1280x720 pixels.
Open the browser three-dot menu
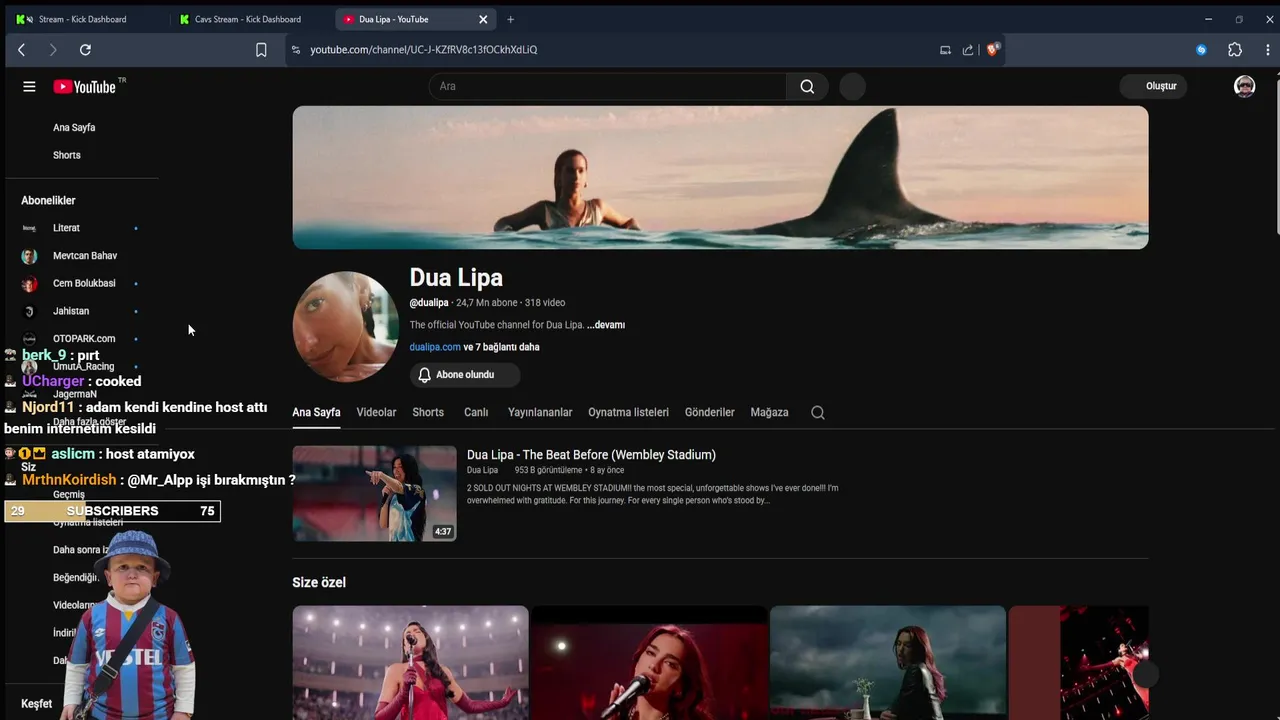(x=1268, y=49)
